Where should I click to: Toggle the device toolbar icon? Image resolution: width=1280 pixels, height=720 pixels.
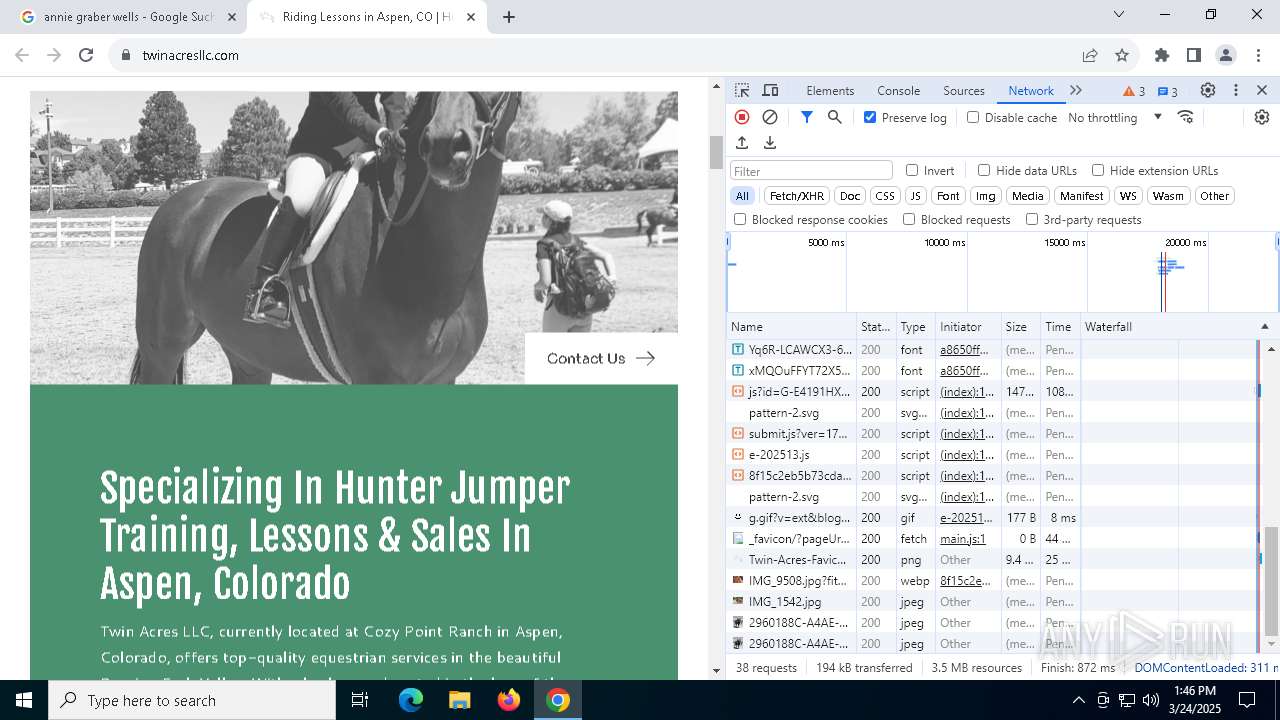click(x=770, y=90)
